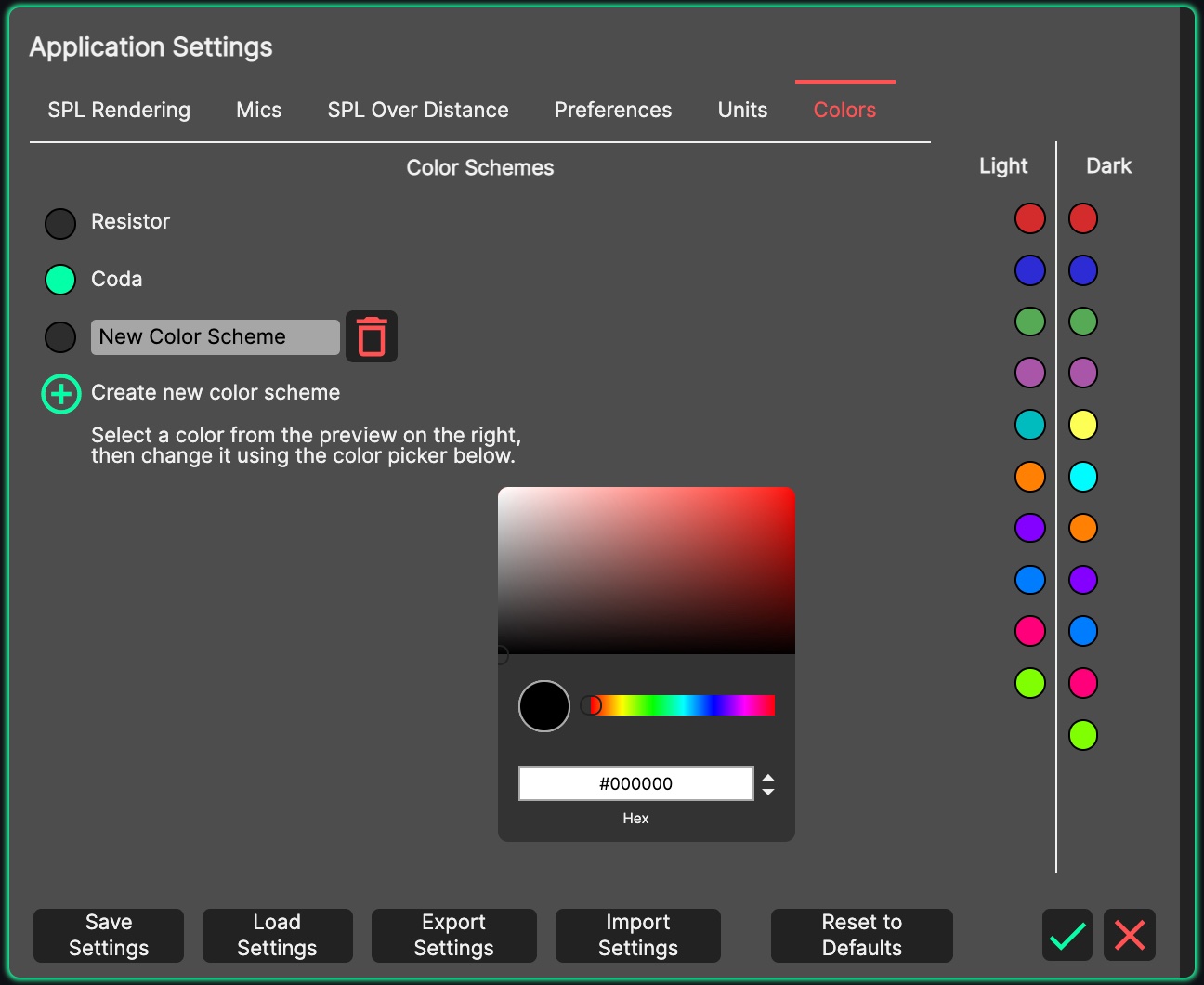
Task: Select the violet swatch in Light column
Action: [x=1030, y=528]
